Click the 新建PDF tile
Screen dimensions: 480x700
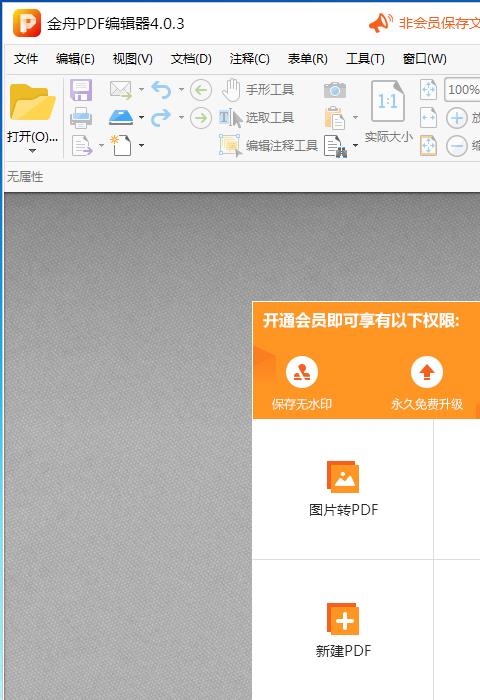coord(343,630)
